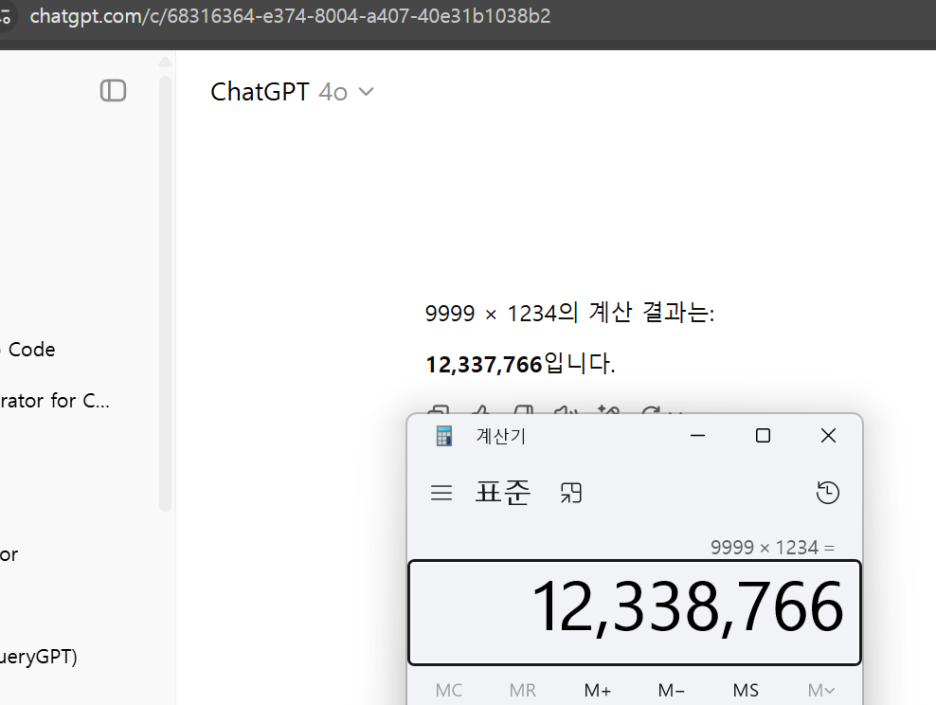Click the browser URL address bar
Screen dimensions: 936x705
[x=290, y=16]
